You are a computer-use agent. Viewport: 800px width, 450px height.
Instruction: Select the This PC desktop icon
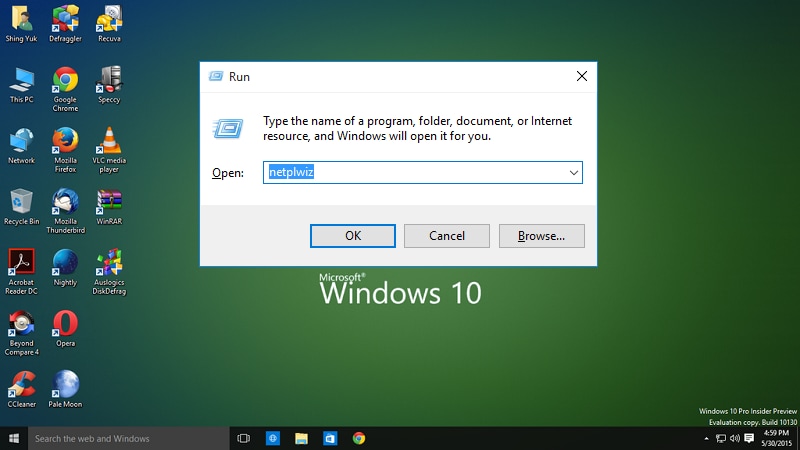[x=21, y=85]
